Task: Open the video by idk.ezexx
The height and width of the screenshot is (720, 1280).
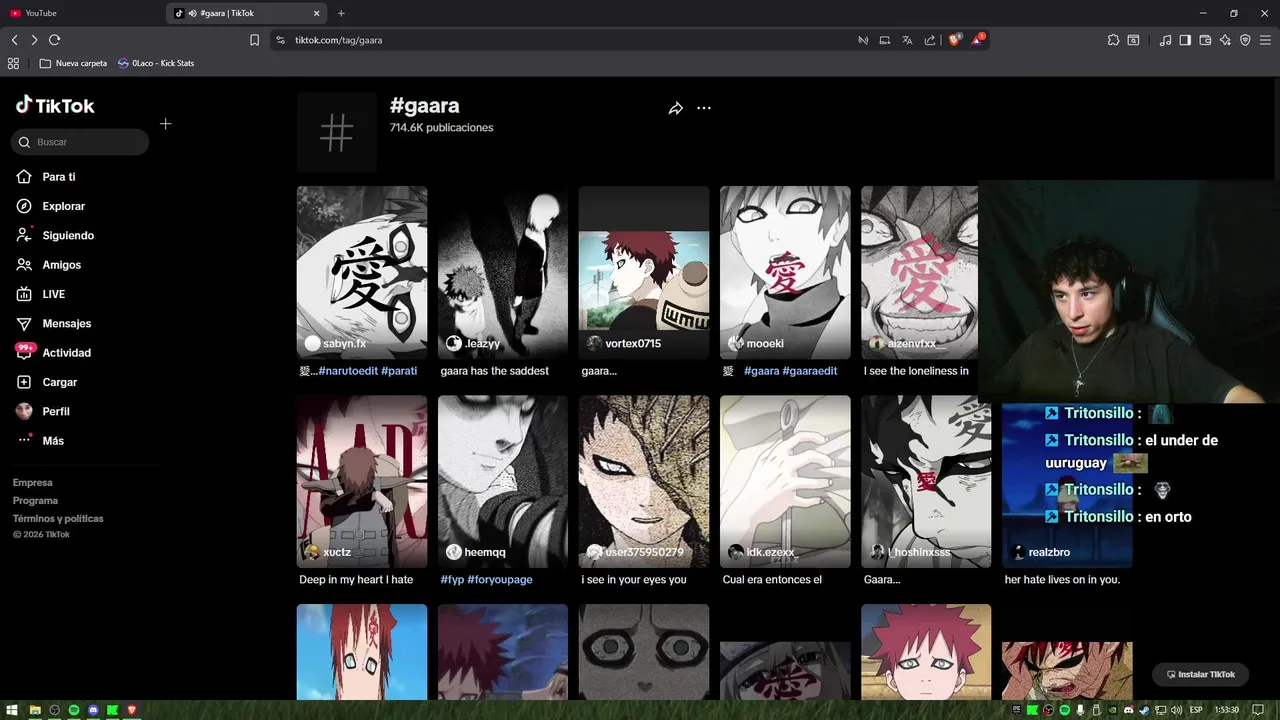Action: coord(785,481)
